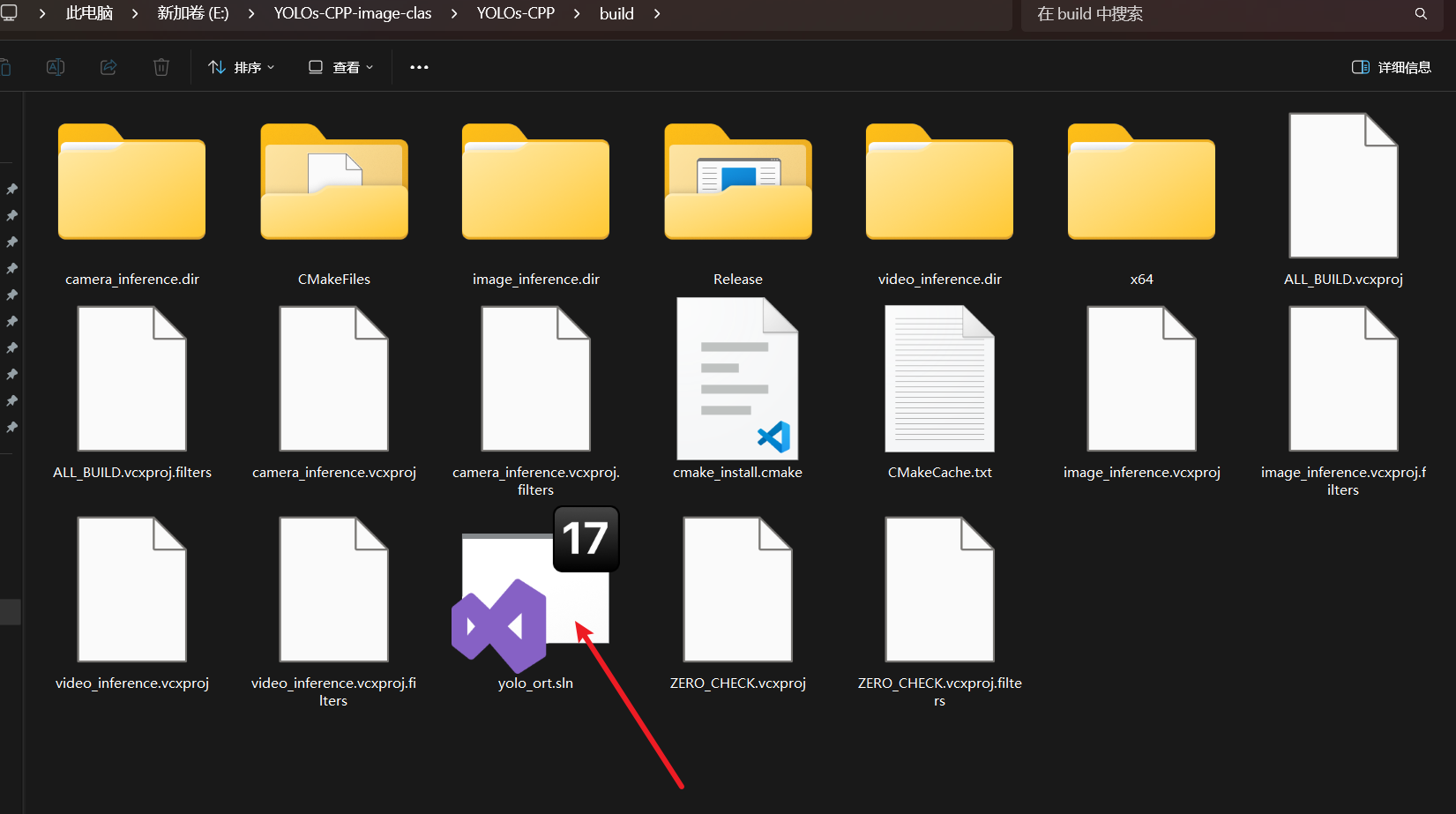Screen dimensions: 1456x814
Task: Select the cmake_install.cmake file icon
Action: (x=737, y=378)
